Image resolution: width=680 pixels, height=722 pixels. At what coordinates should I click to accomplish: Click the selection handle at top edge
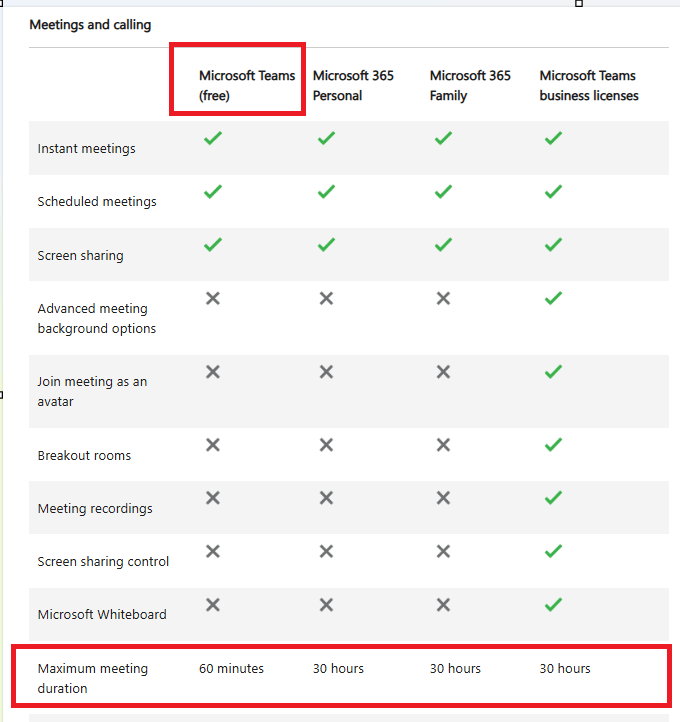(x=579, y=3)
